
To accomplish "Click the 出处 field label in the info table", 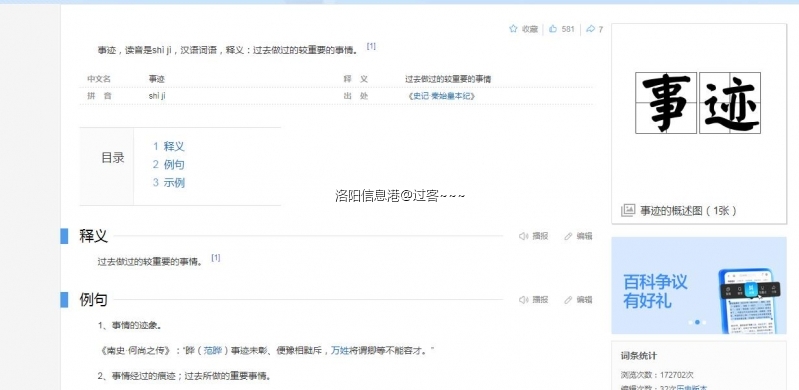I will coord(356,96).
